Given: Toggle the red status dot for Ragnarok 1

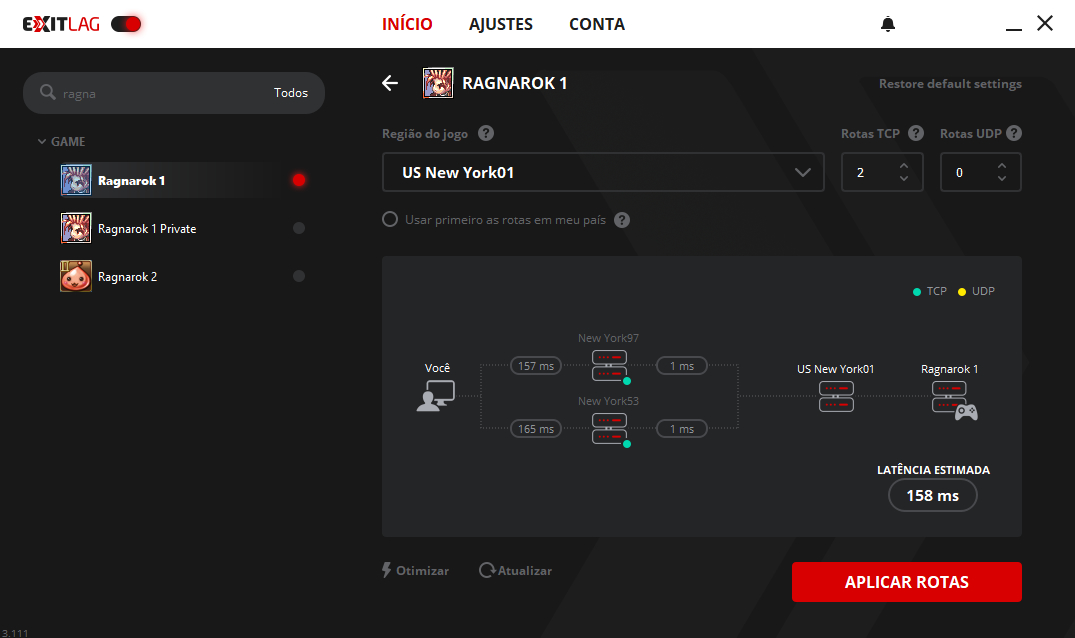Looking at the screenshot, I should 298,181.
